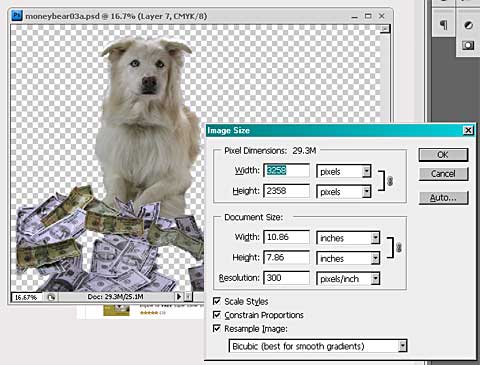This screenshot has width=480, height=365.
Task: Disable the Resample Image checkbox
Action: [x=217, y=329]
